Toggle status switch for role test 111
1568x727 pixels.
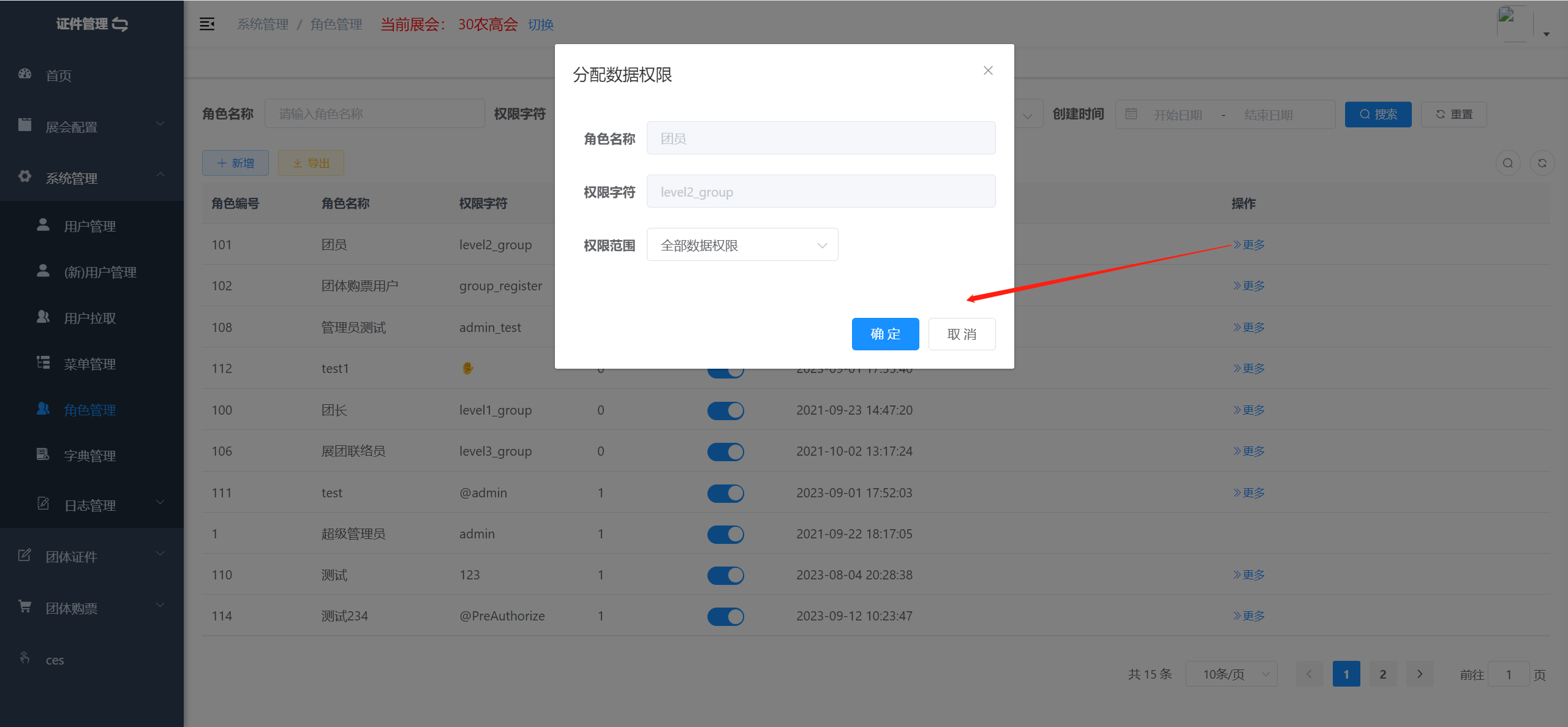click(726, 493)
